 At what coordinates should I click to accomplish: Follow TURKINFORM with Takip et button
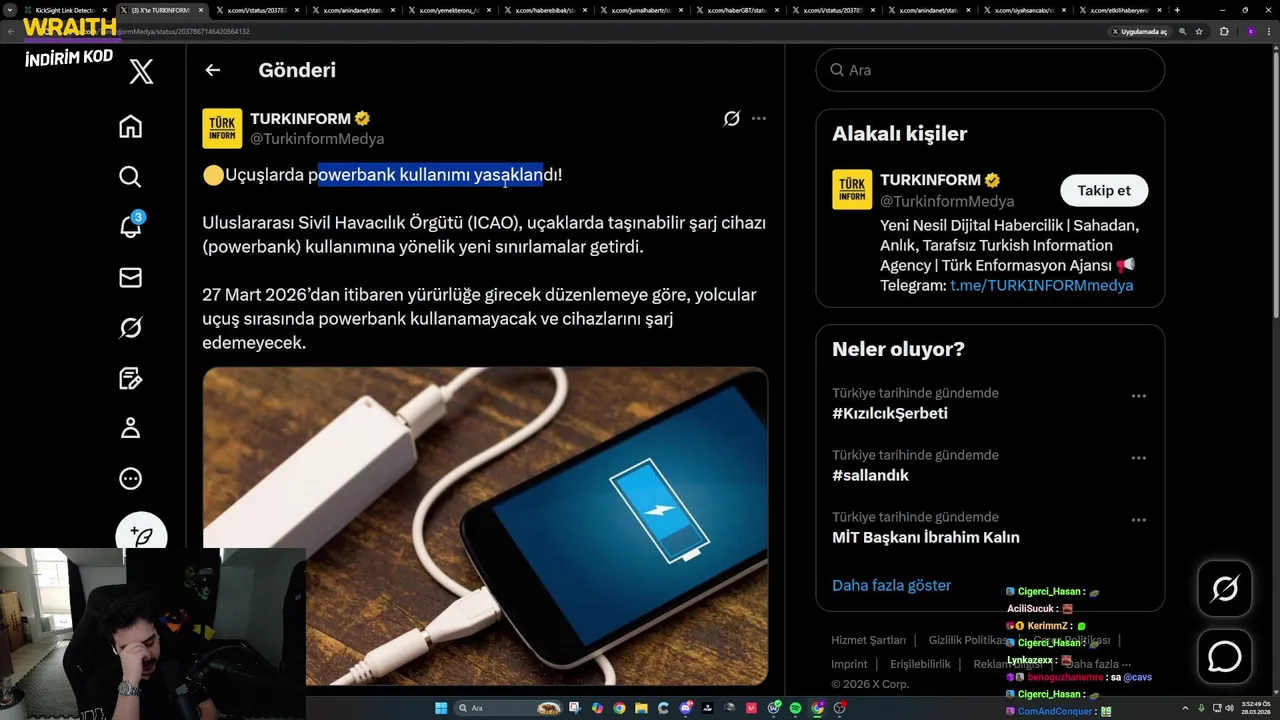(x=1104, y=190)
